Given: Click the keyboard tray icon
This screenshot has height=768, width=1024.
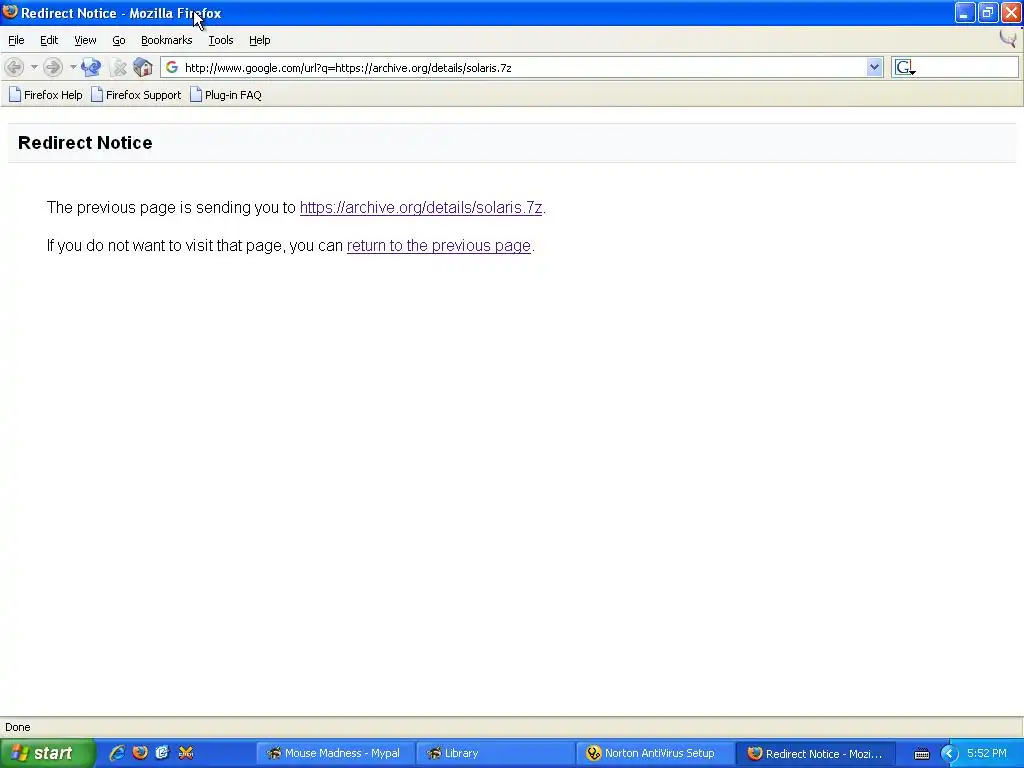Looking at the screenshot, I should [x=922, y=754].
